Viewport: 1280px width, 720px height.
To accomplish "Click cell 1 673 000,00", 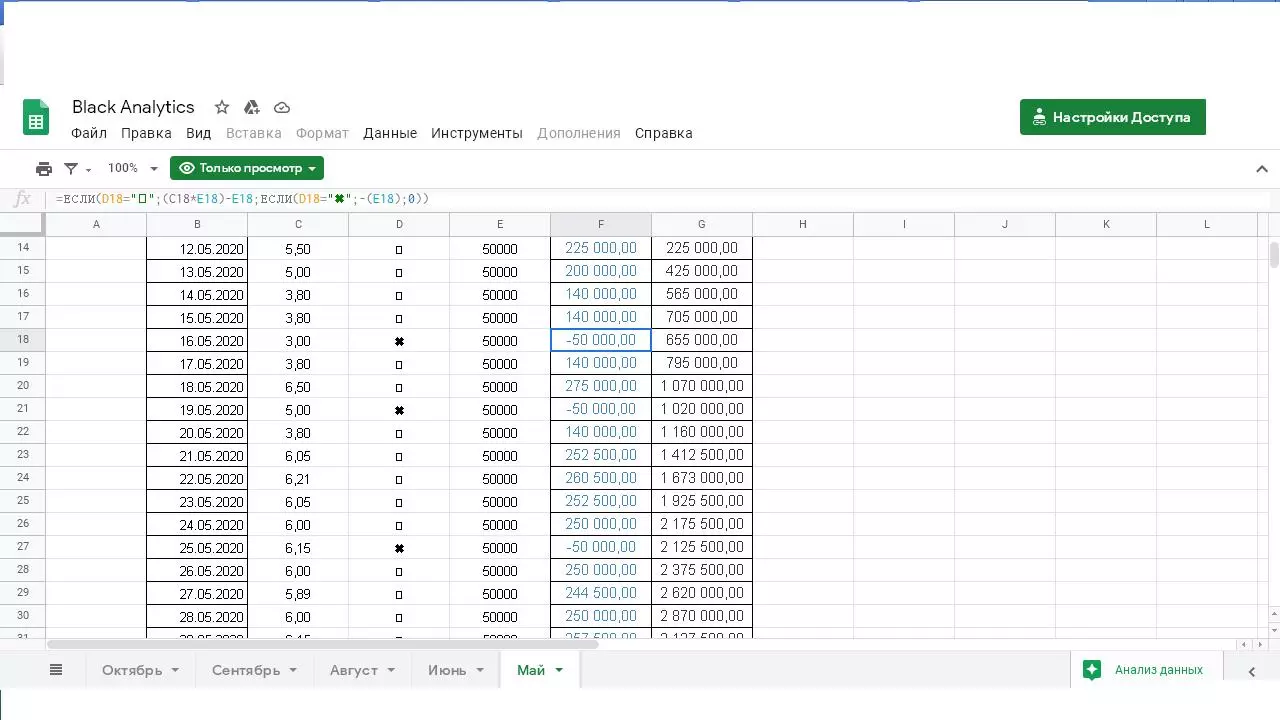I will (702, 478).
